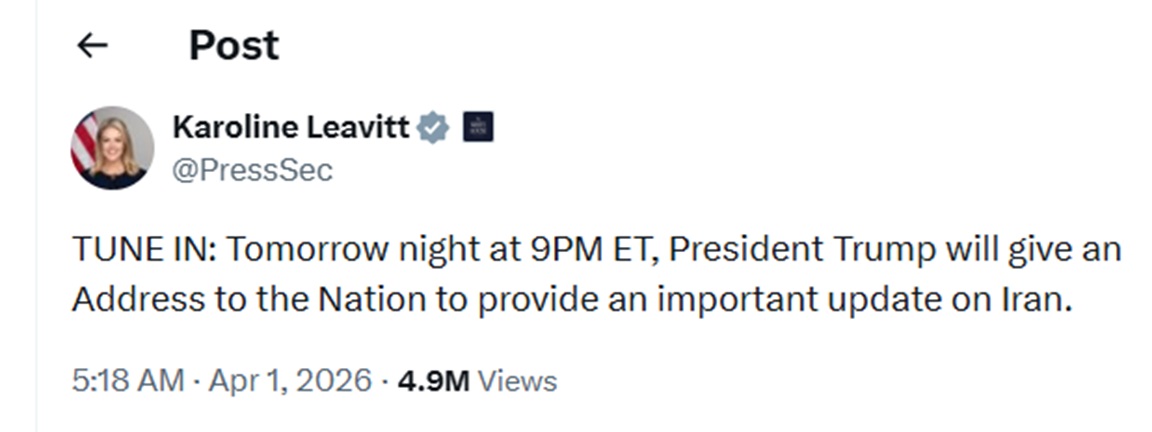The width and height of the screenshot is (1152, 432).
Task: Click the blue verified checkmark badge
Action: pos(432,127)
